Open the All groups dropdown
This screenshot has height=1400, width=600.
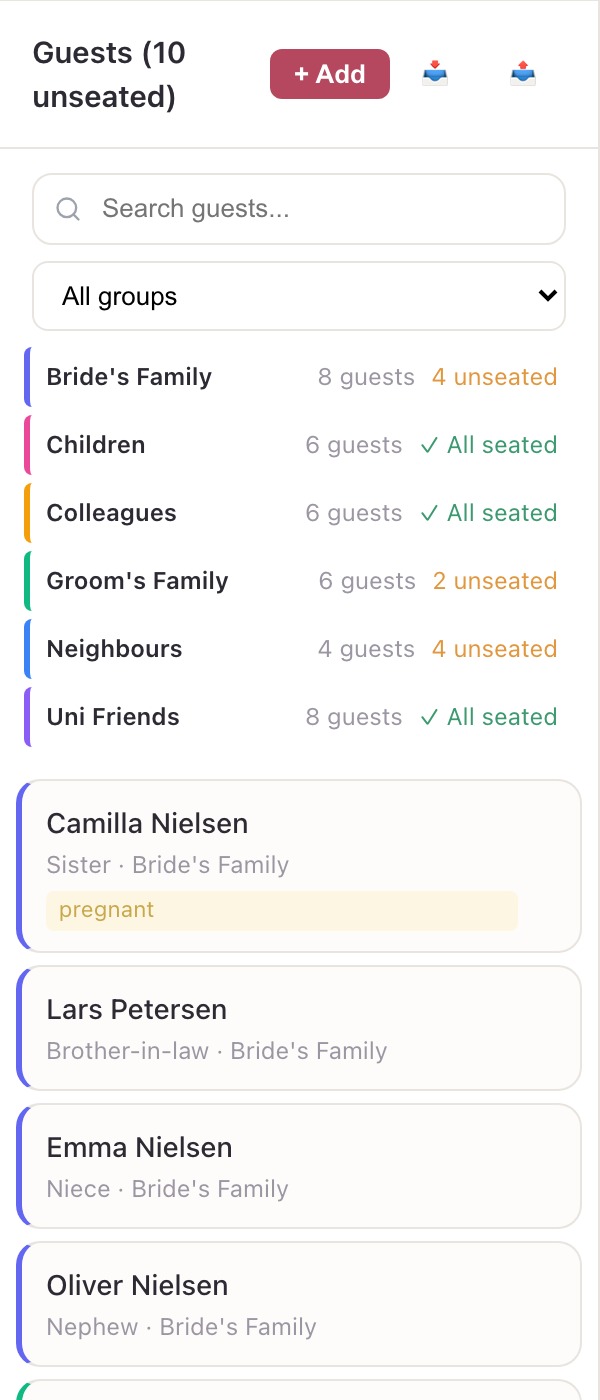pyautogui.click(x=299, y=296)
